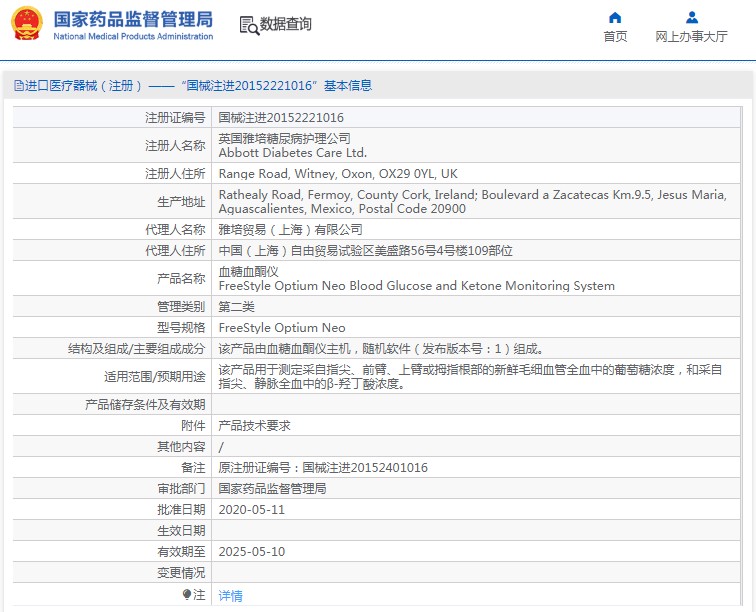Select agent name 雅培贸易（上海）有限公司
This screenshot has width=756, height=612.
click(290, 229)
